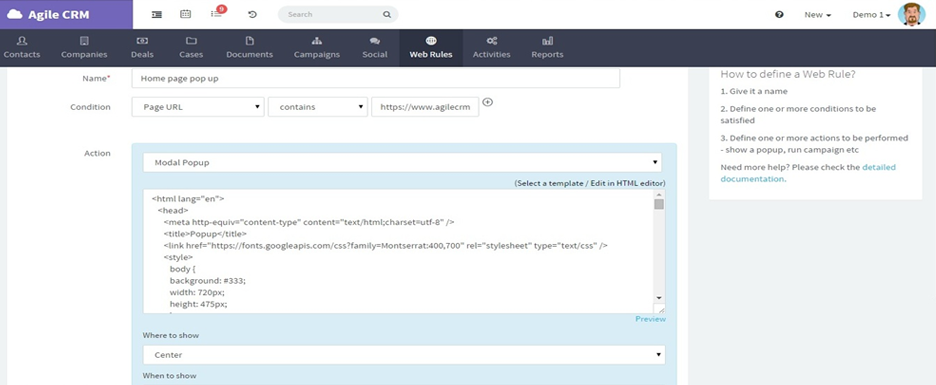Screen dimensions: 936x385
Task: Click the "Where to show" label
Action: (171, 335)
